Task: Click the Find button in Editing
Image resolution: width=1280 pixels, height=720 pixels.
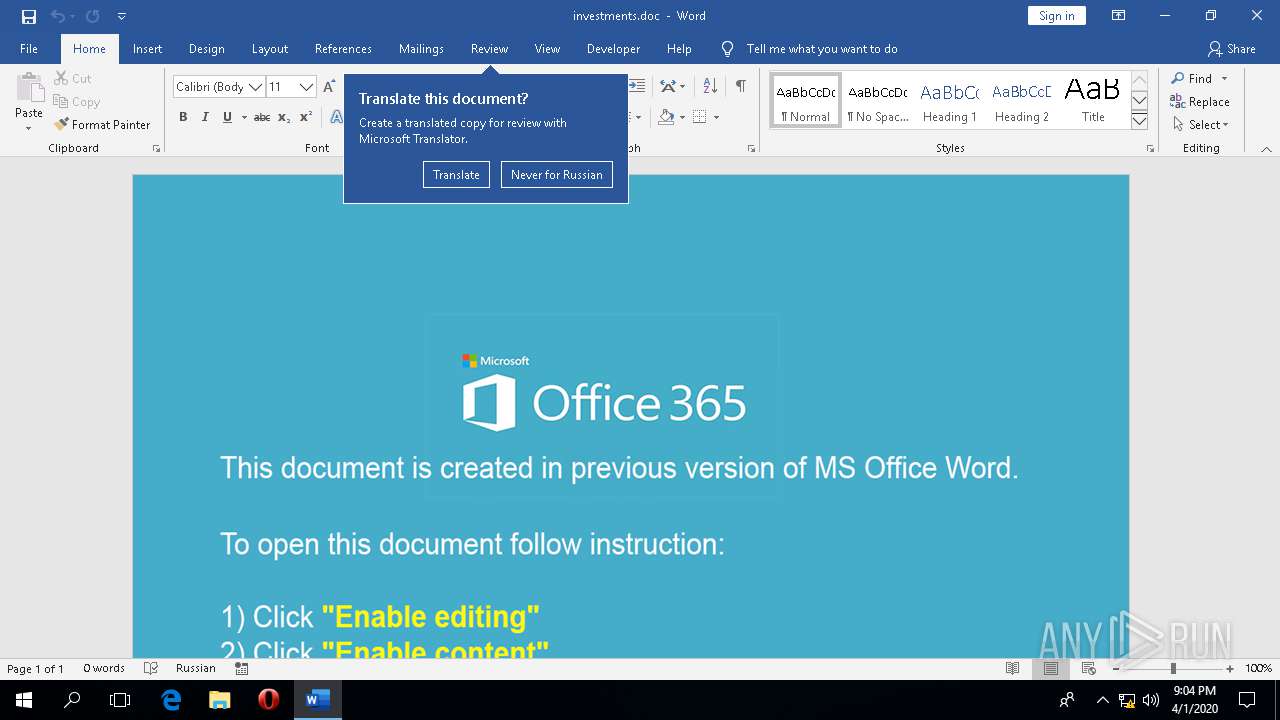Action: [x=1193, y=78]
